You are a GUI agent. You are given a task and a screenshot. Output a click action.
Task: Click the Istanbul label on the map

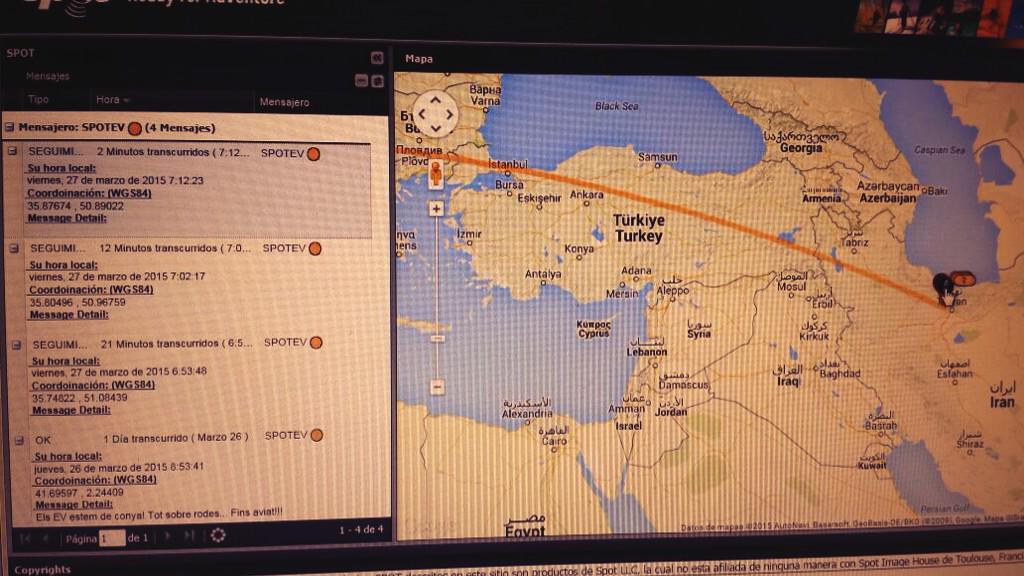tap(507, 165)
